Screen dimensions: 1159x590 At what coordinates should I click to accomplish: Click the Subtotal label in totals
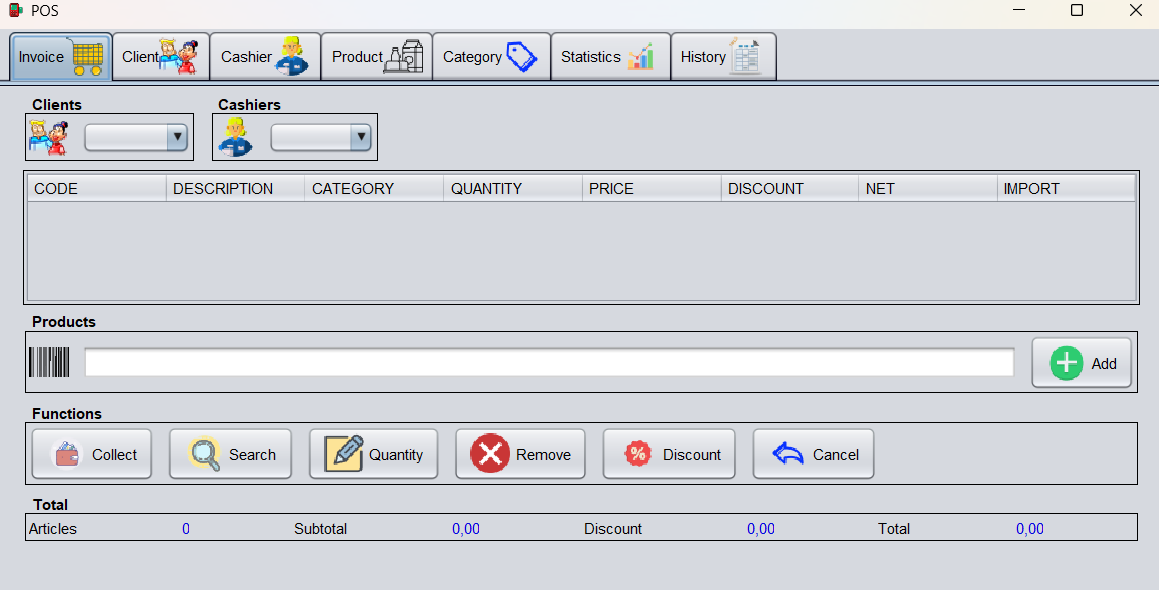tap(321, 529)
